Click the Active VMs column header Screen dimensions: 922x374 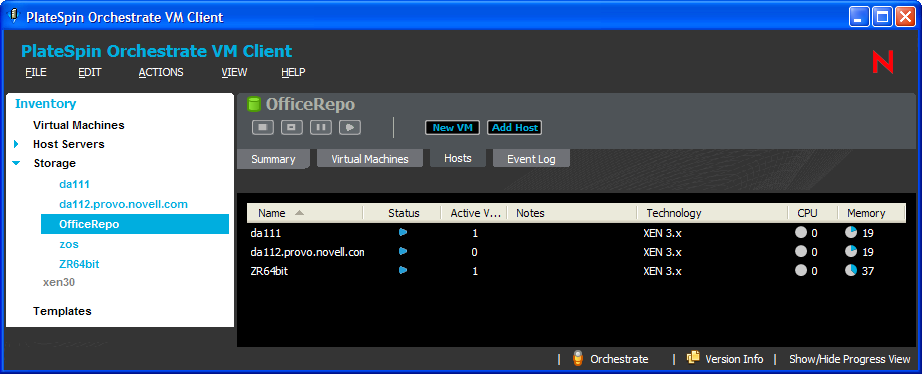click(x=474, y=213)
